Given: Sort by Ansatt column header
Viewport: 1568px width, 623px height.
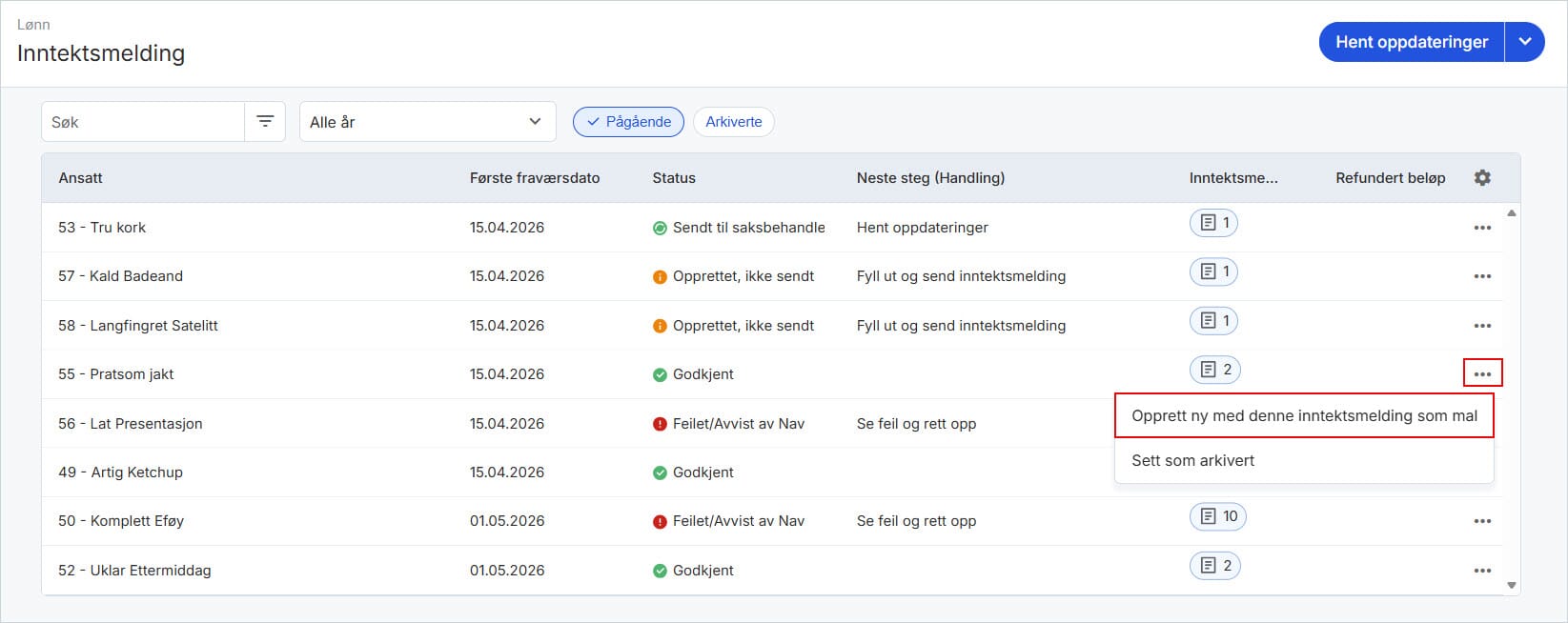Looking at the screenshot, I should click(80, 178).
